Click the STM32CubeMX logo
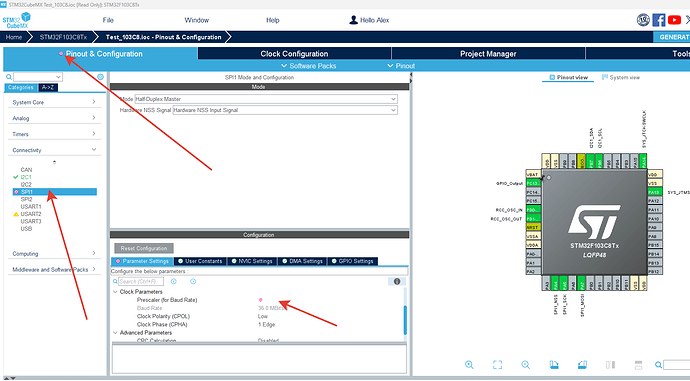 [16, 20]
